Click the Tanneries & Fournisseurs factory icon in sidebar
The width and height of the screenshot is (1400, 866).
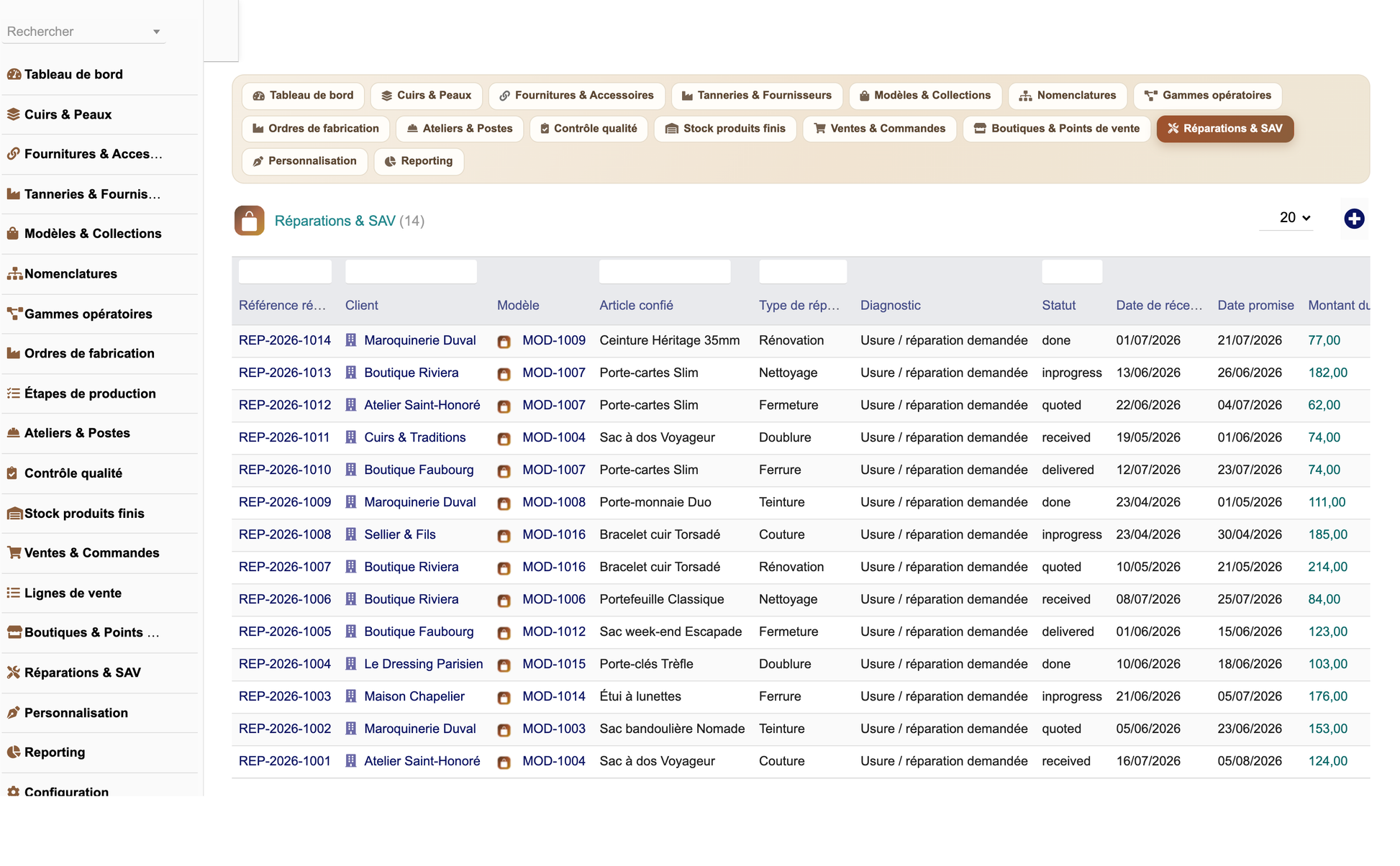14,194
